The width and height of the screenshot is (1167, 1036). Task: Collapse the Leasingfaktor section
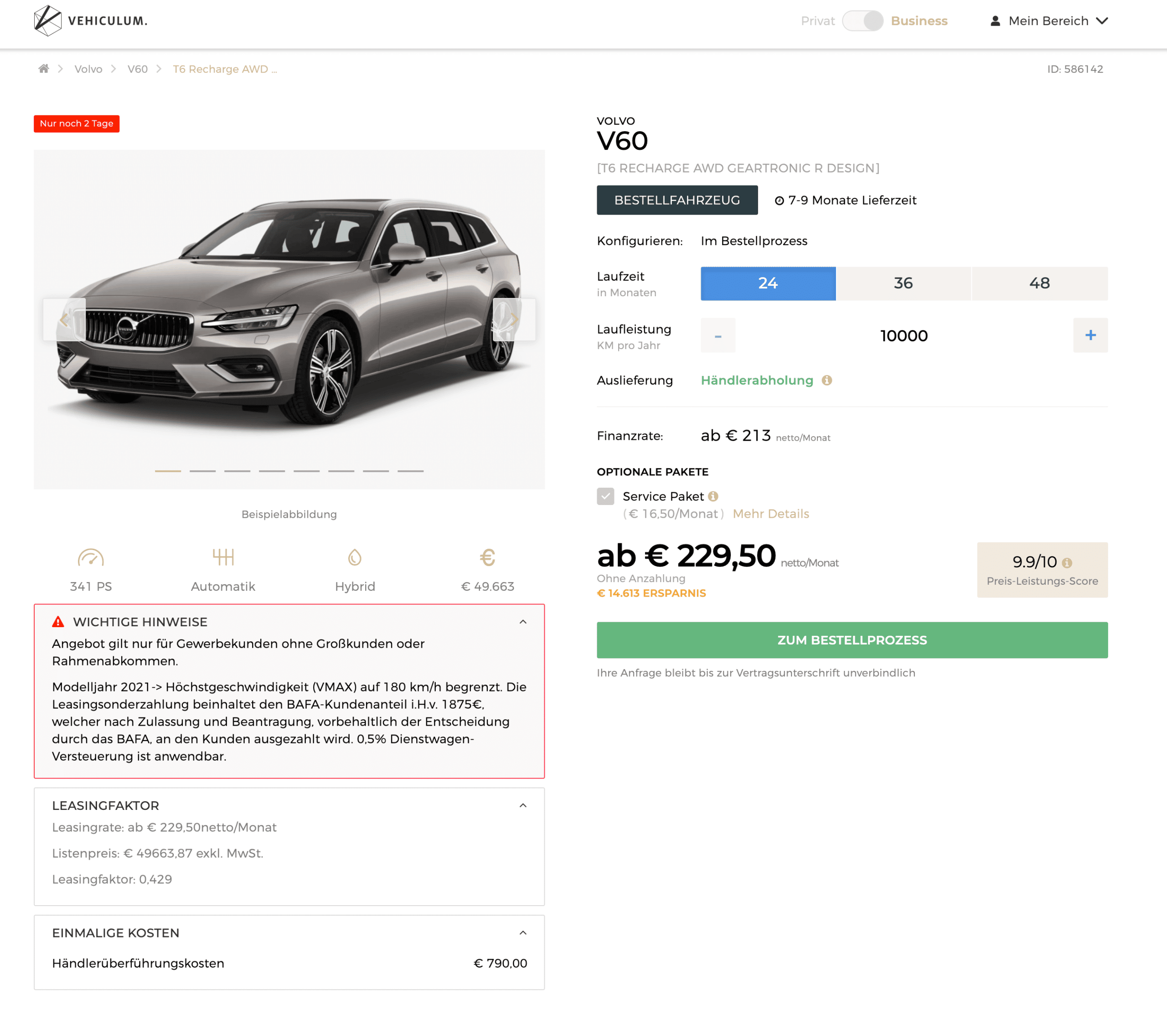[x=522, y=805]
